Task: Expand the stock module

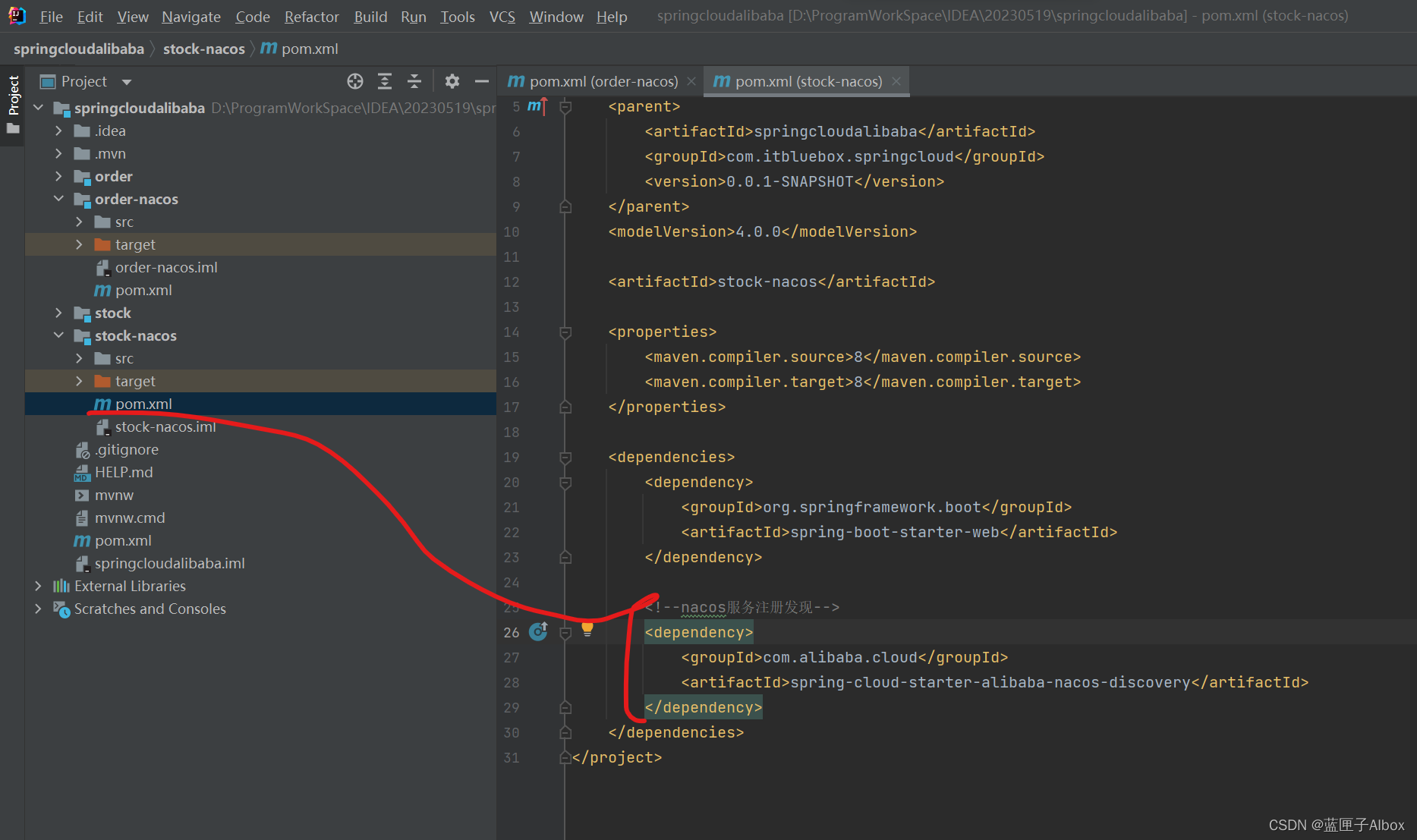Action: (58, 313)
